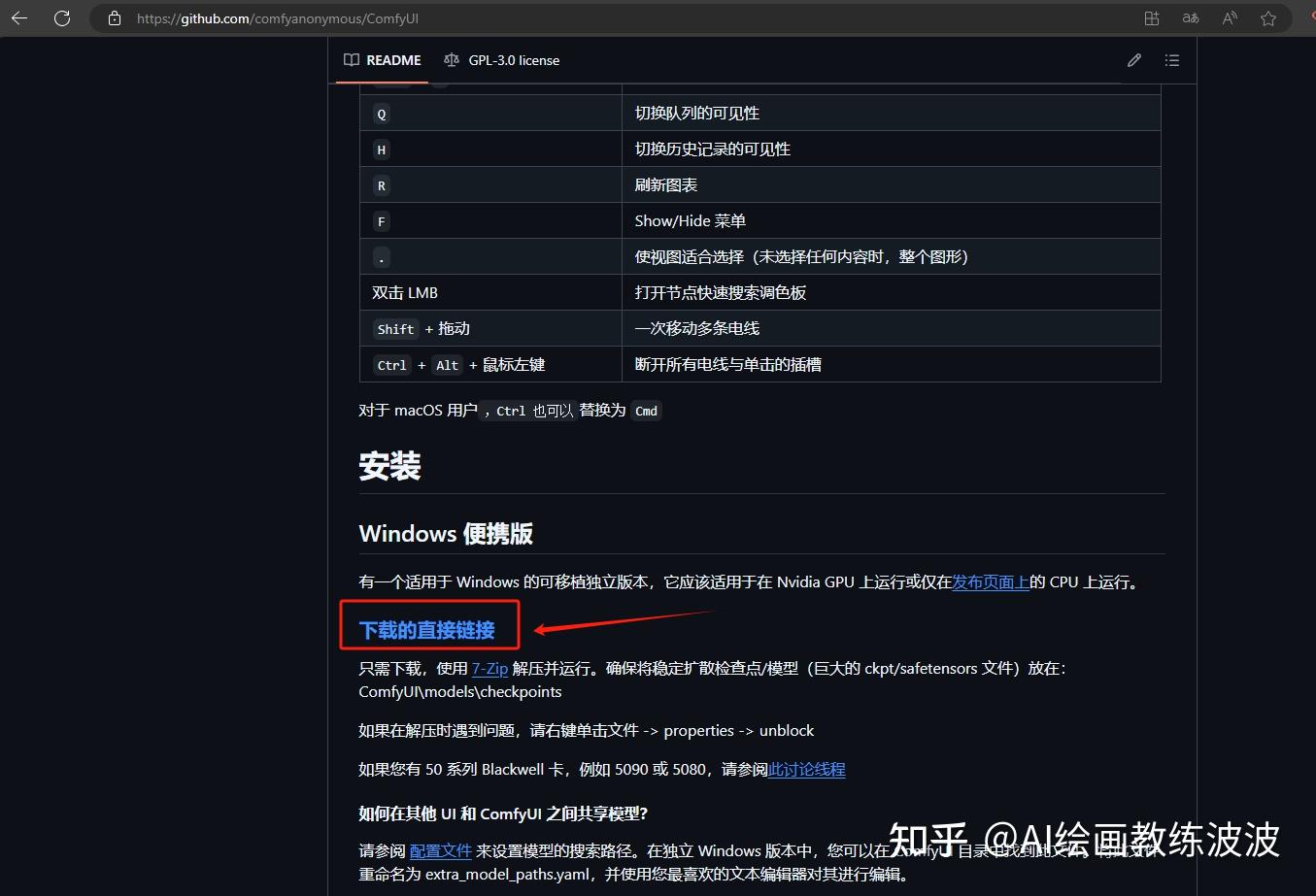Screen dimensions: 1316x896
Task: Open the 配置文件 configuration file link
Action: pyautogui.click(x=441, y=850)
